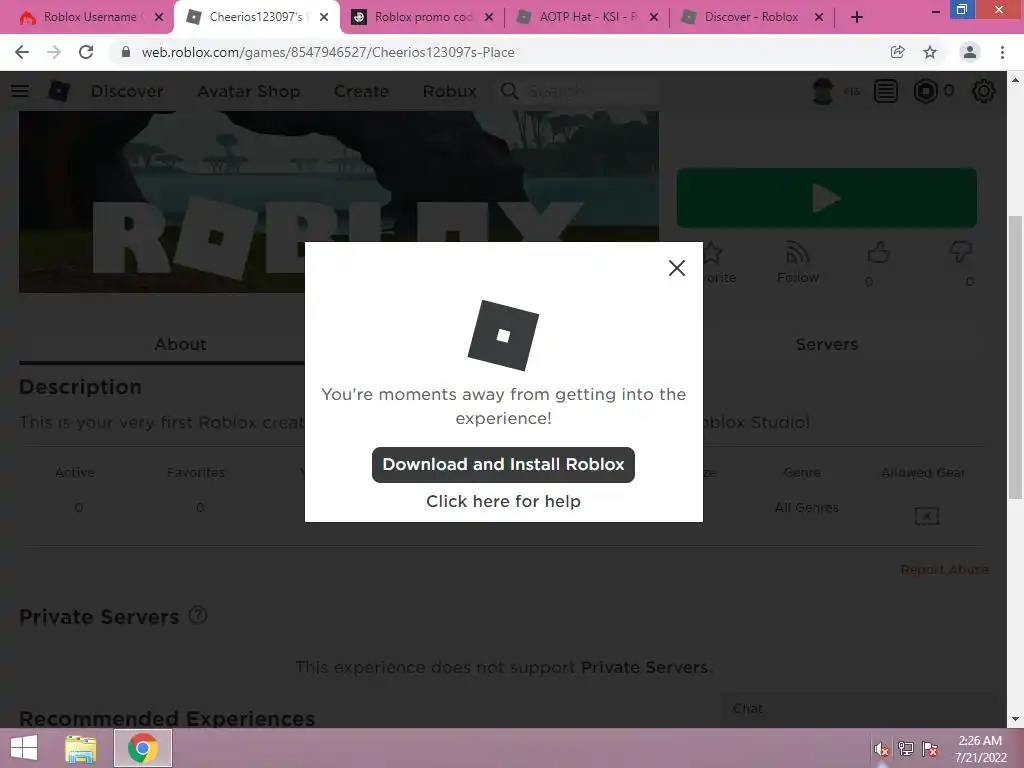The height and width of the screenshot is (768, 1024).
Task: Open Action Center flag icon
Action: click(930, 749)
